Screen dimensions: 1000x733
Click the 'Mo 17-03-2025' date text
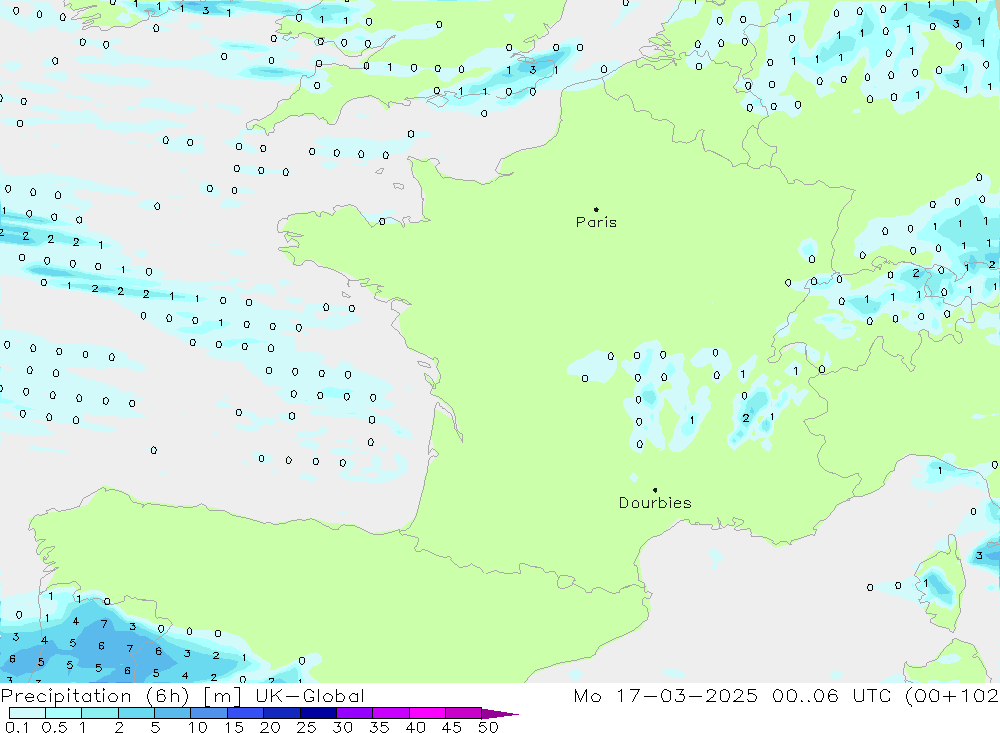pyautogui.click(x=665, y=695)
